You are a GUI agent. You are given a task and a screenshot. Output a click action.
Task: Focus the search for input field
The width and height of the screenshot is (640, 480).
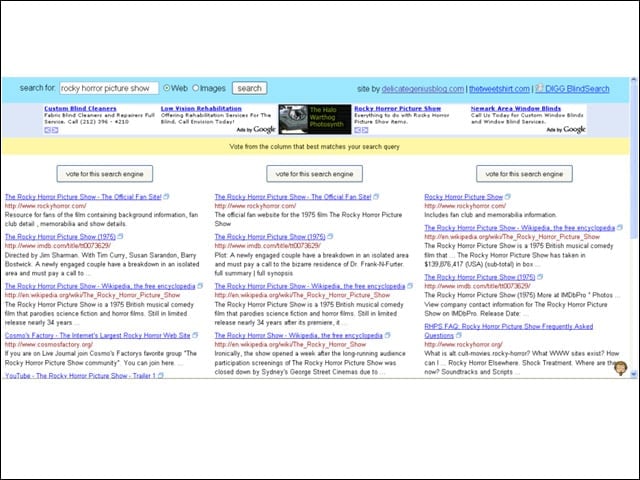(x=109, y=88)
